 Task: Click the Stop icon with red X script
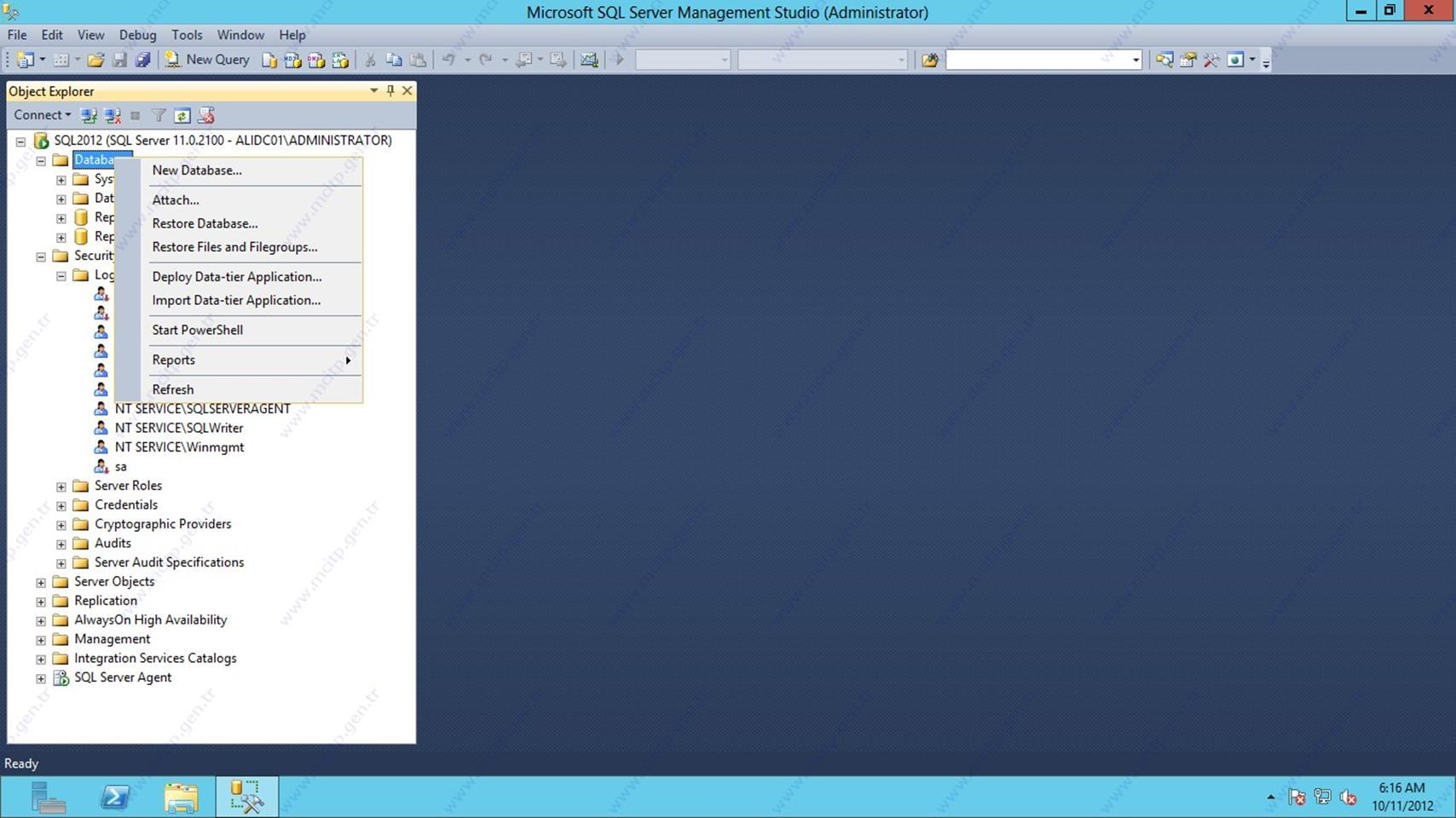205,115
